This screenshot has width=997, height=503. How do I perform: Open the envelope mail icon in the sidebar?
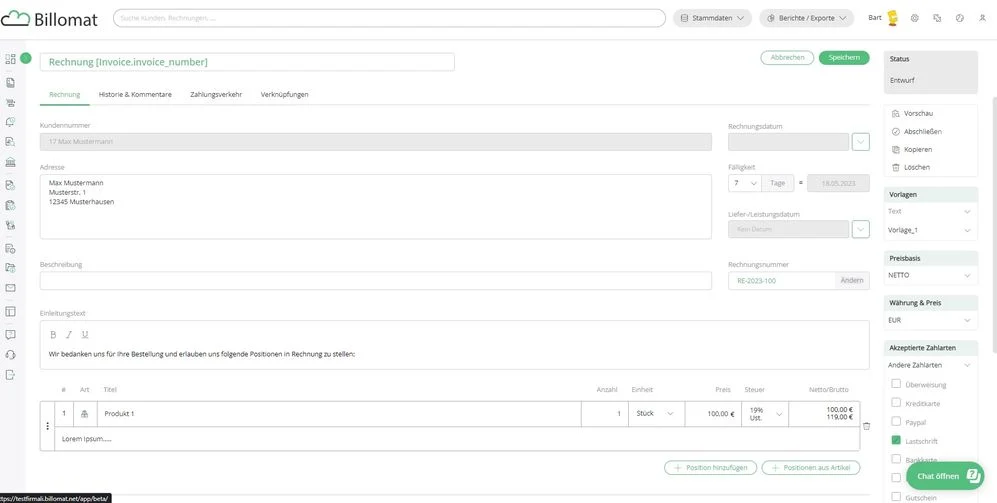point(10,288)
